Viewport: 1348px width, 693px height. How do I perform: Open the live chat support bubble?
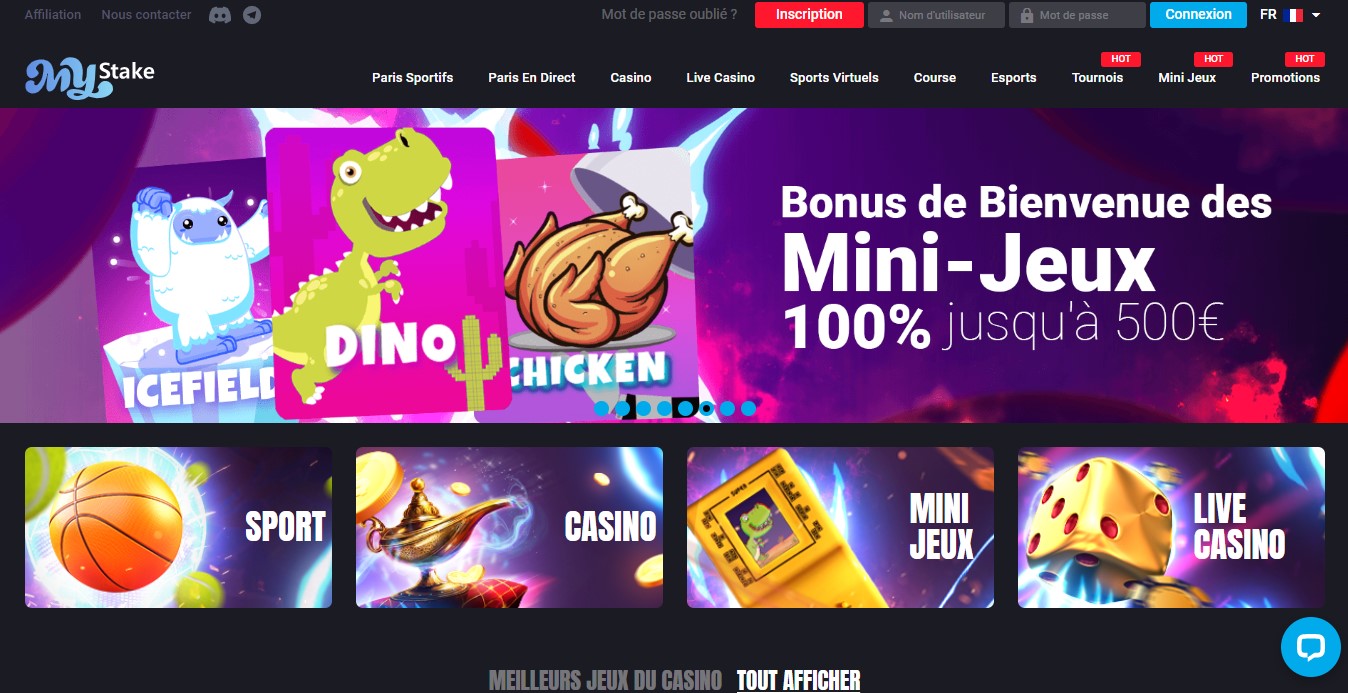tap(1310, 647)
